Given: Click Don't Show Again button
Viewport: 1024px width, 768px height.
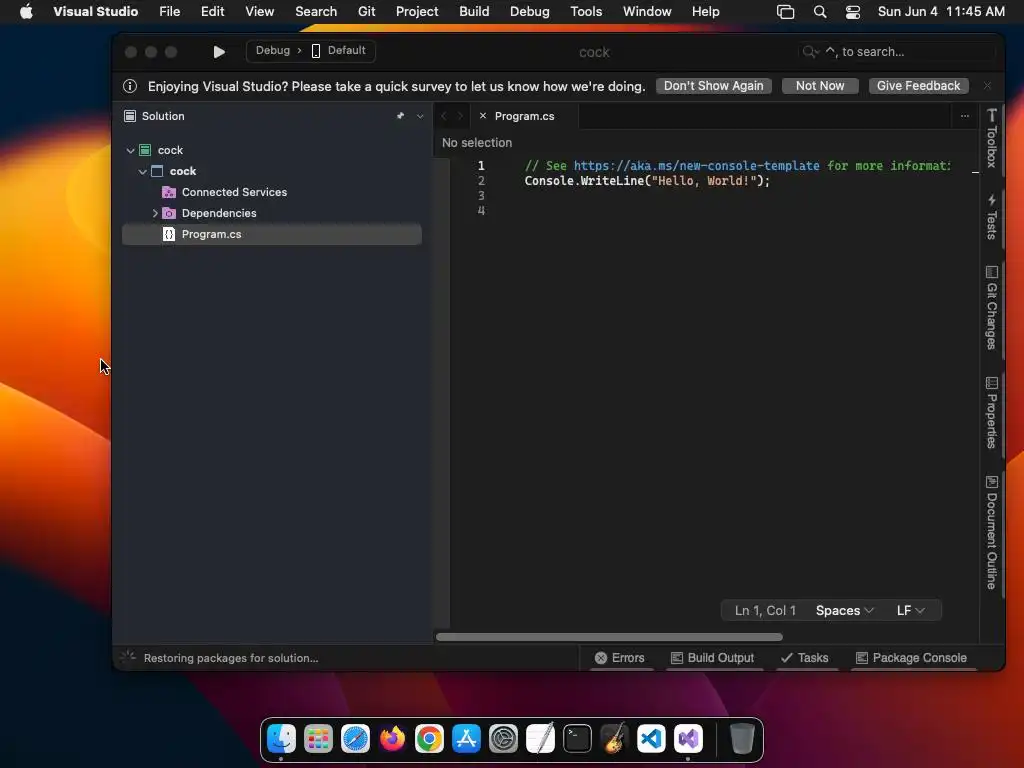Looking at the screenshot, I should [713, 86].
